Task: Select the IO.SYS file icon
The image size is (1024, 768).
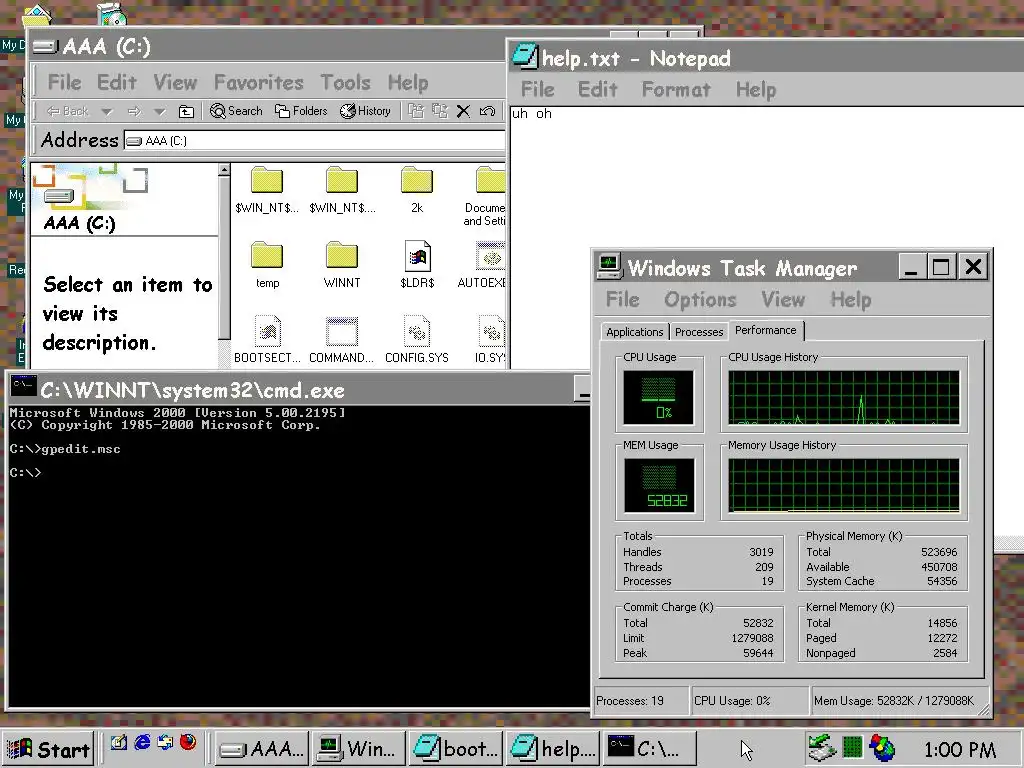Action: click(491, 331)
